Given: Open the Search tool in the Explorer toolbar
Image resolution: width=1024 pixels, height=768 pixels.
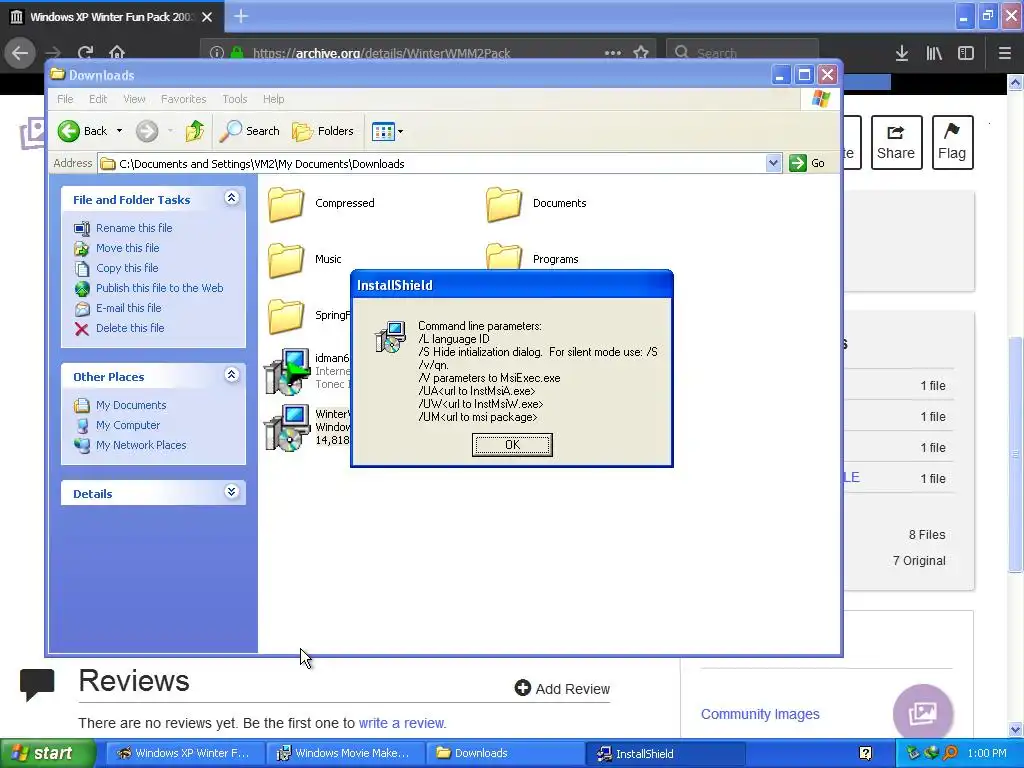Looking at the screenshot, I should point(249,131).
